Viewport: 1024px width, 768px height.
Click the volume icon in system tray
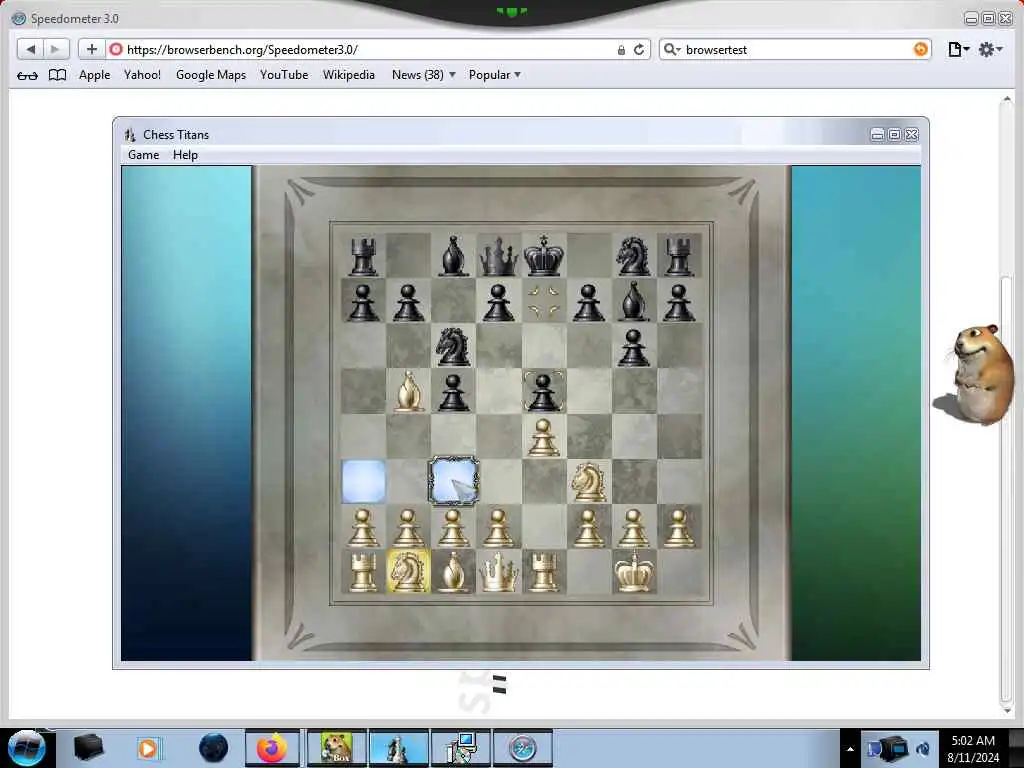coord(923,749)
